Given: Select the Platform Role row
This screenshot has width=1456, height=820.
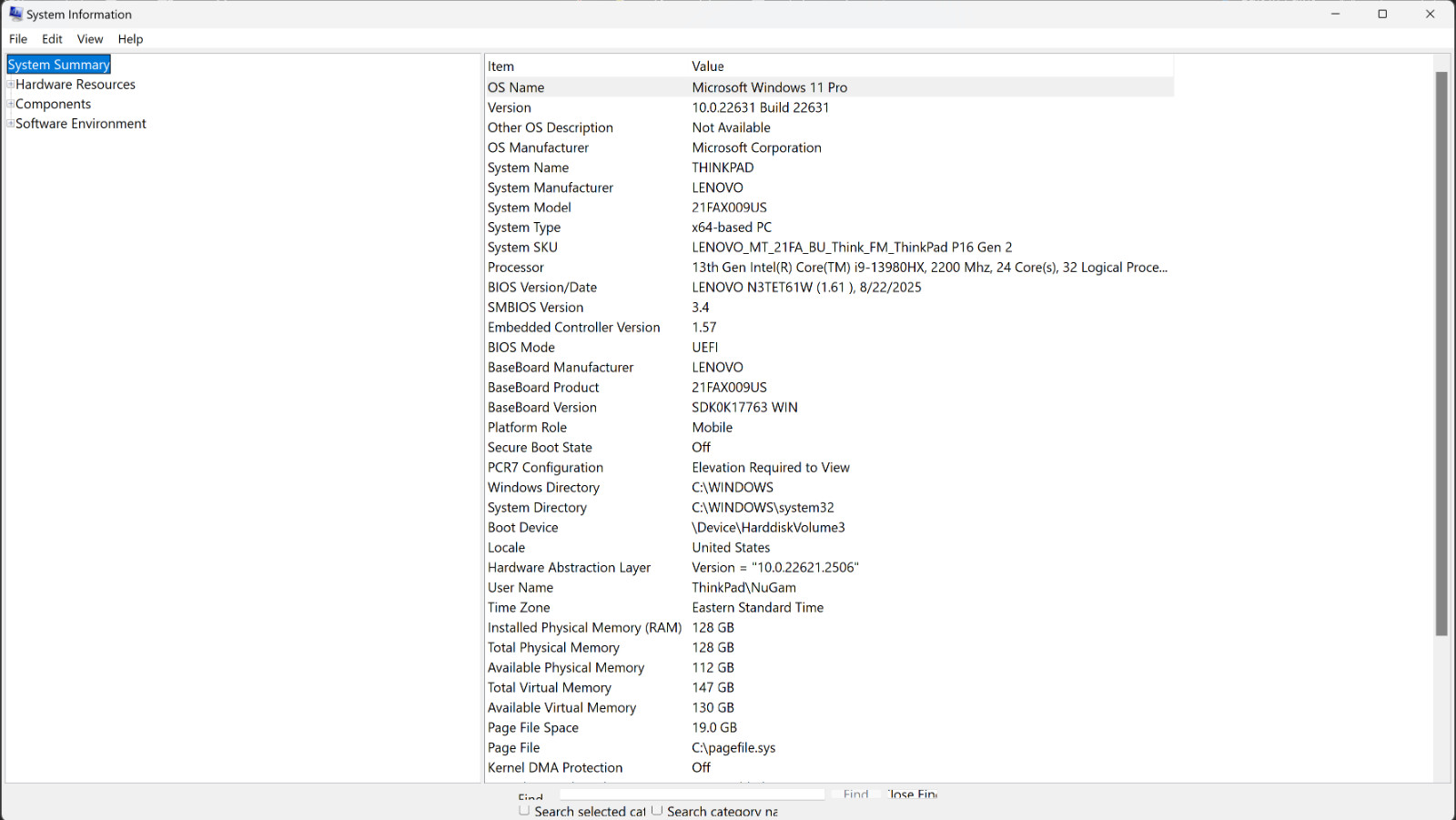Looking at the screenshot, I should pyautogui.click(x=829, y=428).
